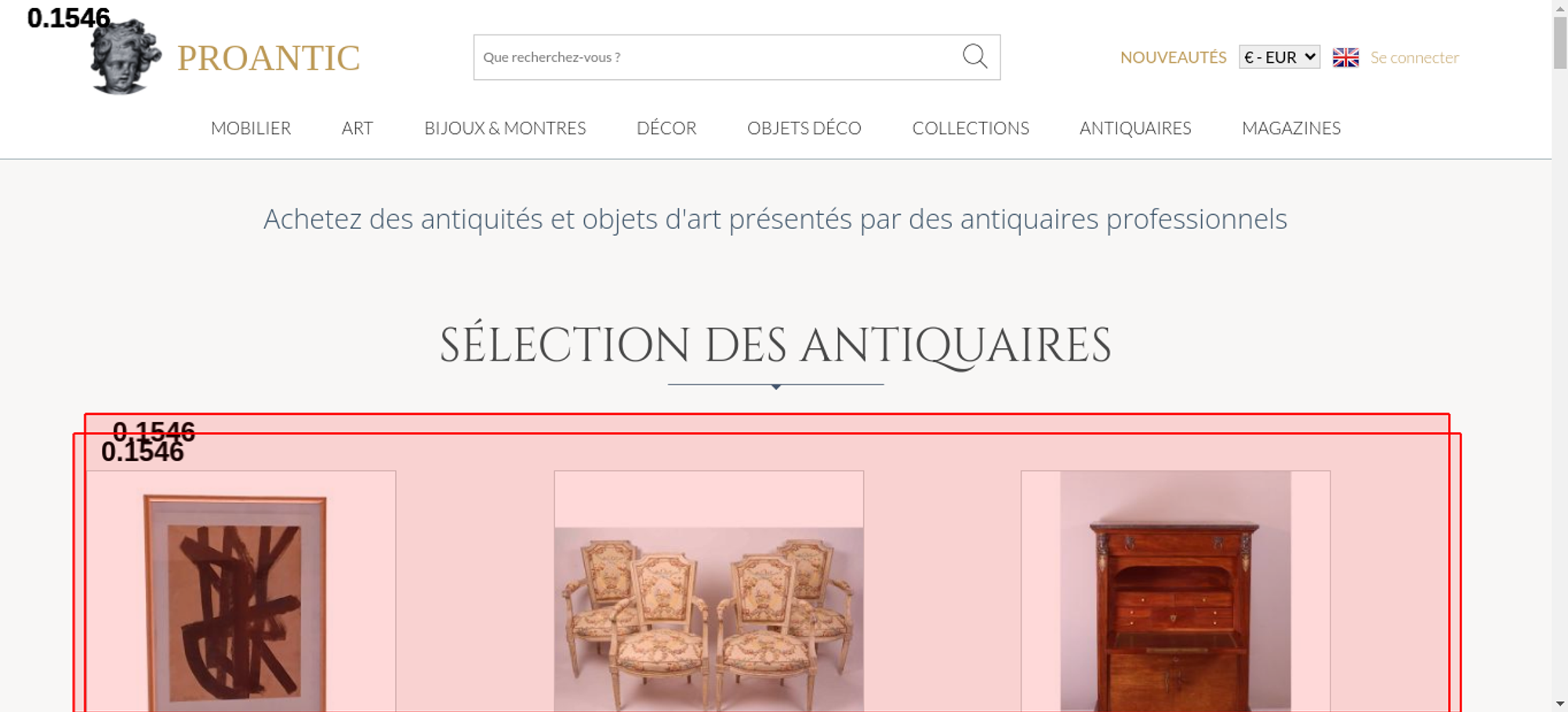The image size is (1568, 712).
Task: Open the OBJETS DÉCO menu
Action: tap(804, 128)
